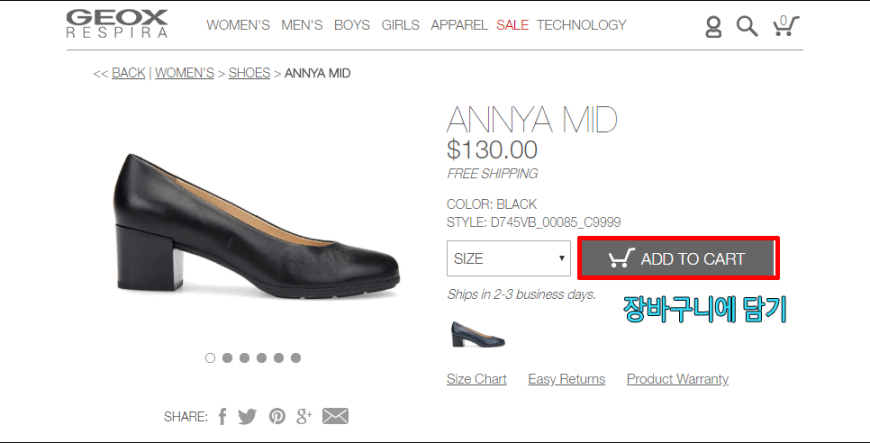The height and width of the screenshot is (443, 870).
Task: Go to SHOES in the breadcrumb
Action: (249, 73)
